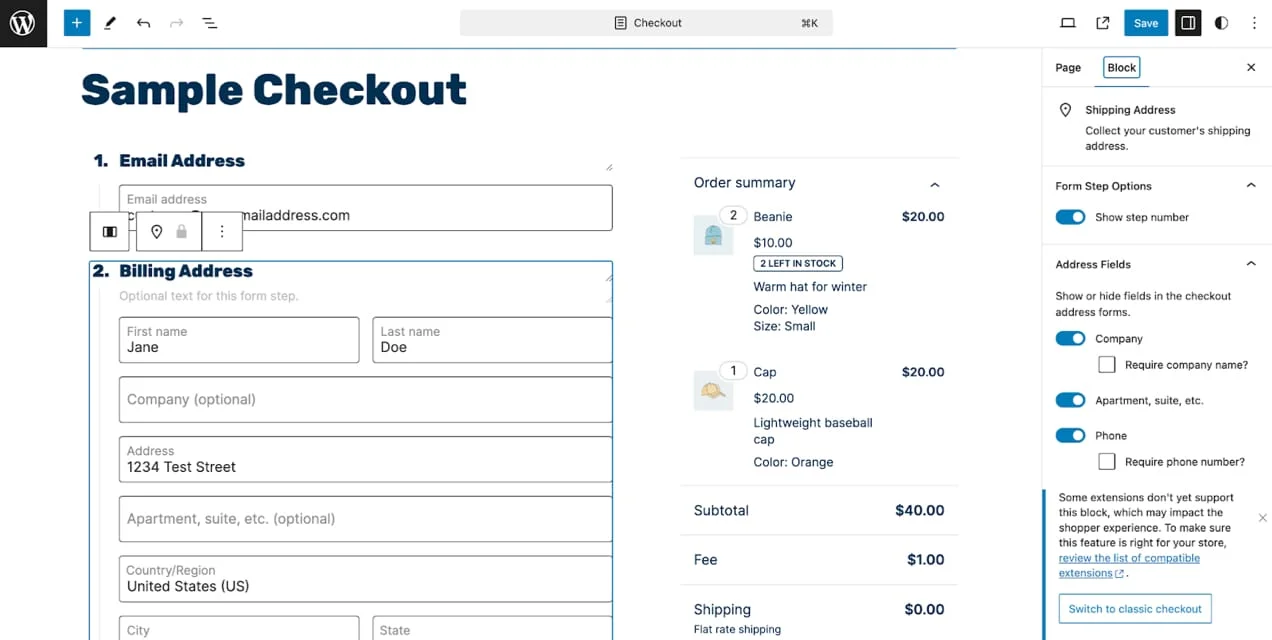1272x640 pixels.
Task: Open the Styles half-circle icon
Action: 1221,22
